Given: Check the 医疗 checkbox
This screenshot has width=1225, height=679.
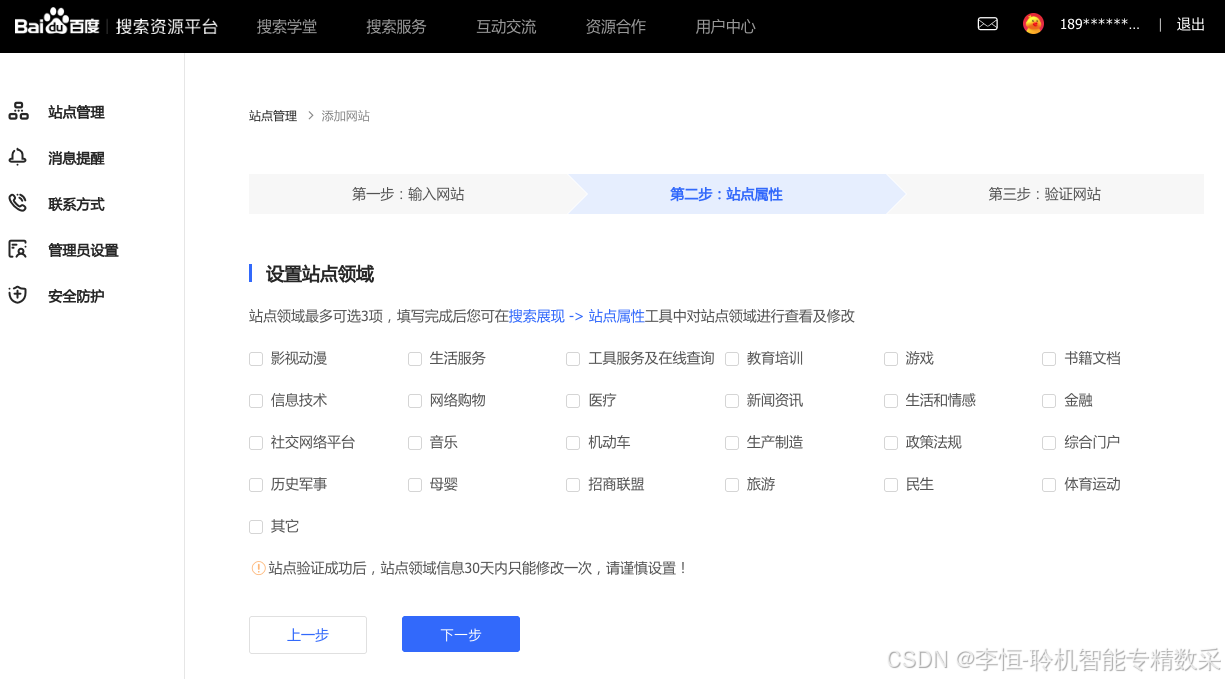Looking at the screenshot, I should [x=573, y=401].
